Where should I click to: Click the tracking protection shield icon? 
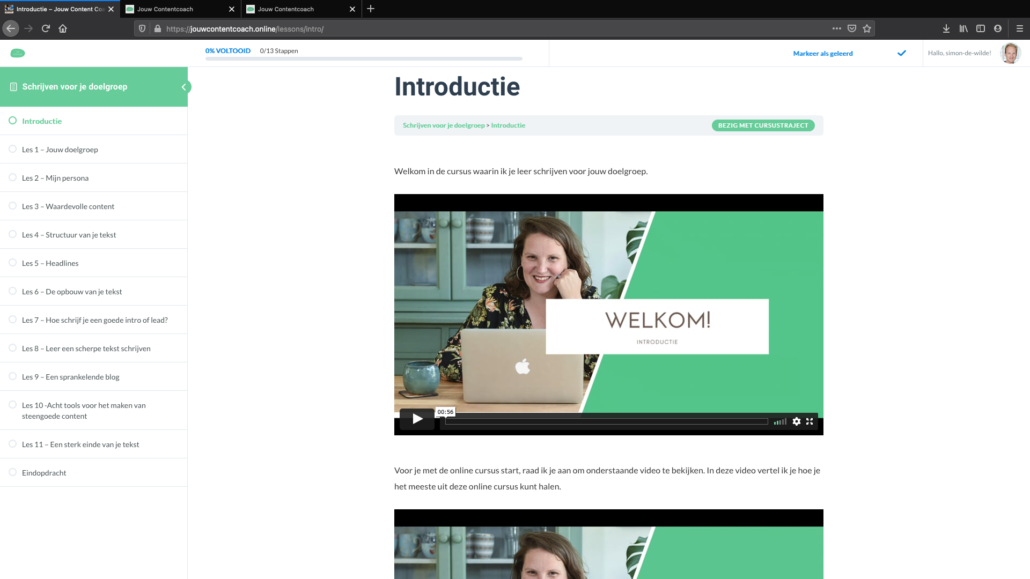(x=142, y=28)
